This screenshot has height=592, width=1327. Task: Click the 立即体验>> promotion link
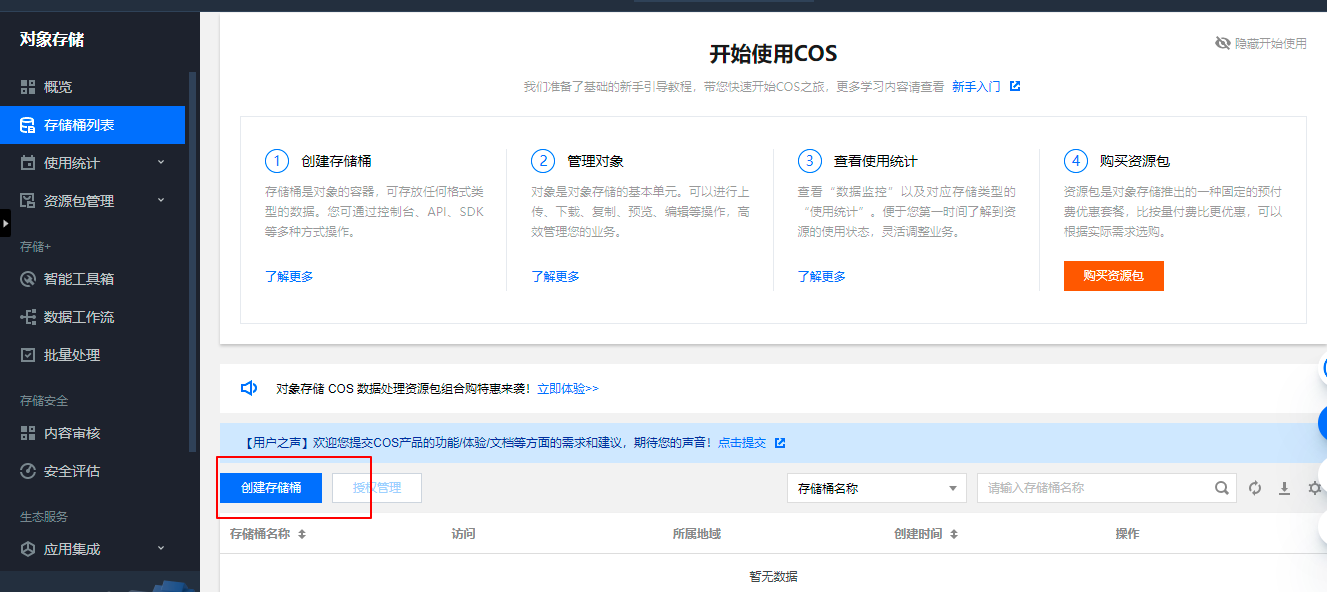tap(568, 388)
